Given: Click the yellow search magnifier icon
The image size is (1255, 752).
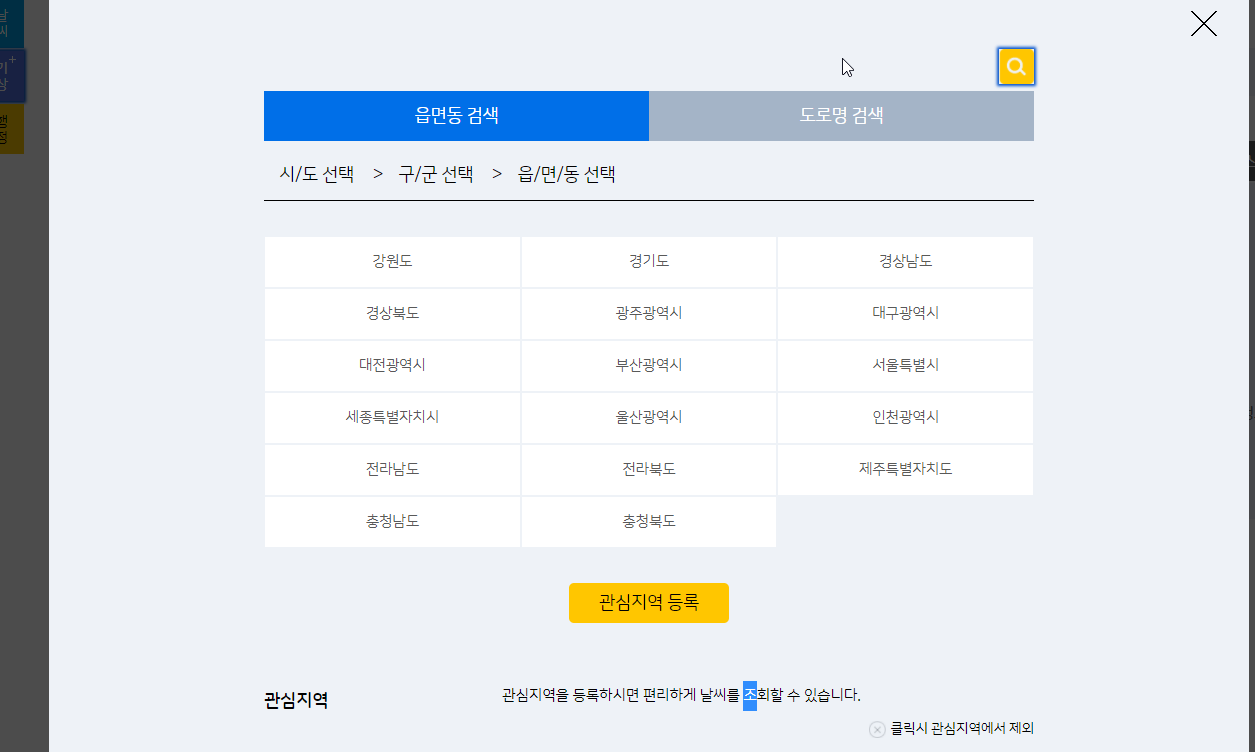Looking at the screenshot, I should tap(1016, 67).
